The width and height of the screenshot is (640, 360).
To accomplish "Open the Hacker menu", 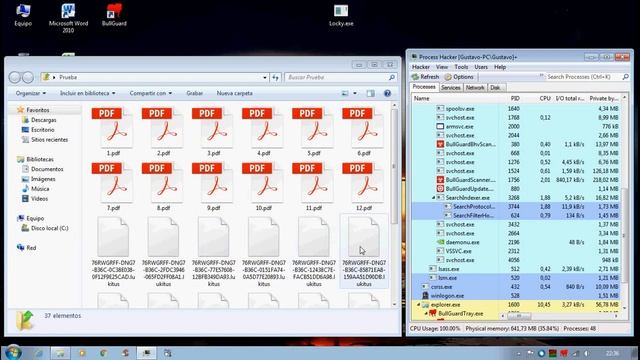I will [420, 67].
